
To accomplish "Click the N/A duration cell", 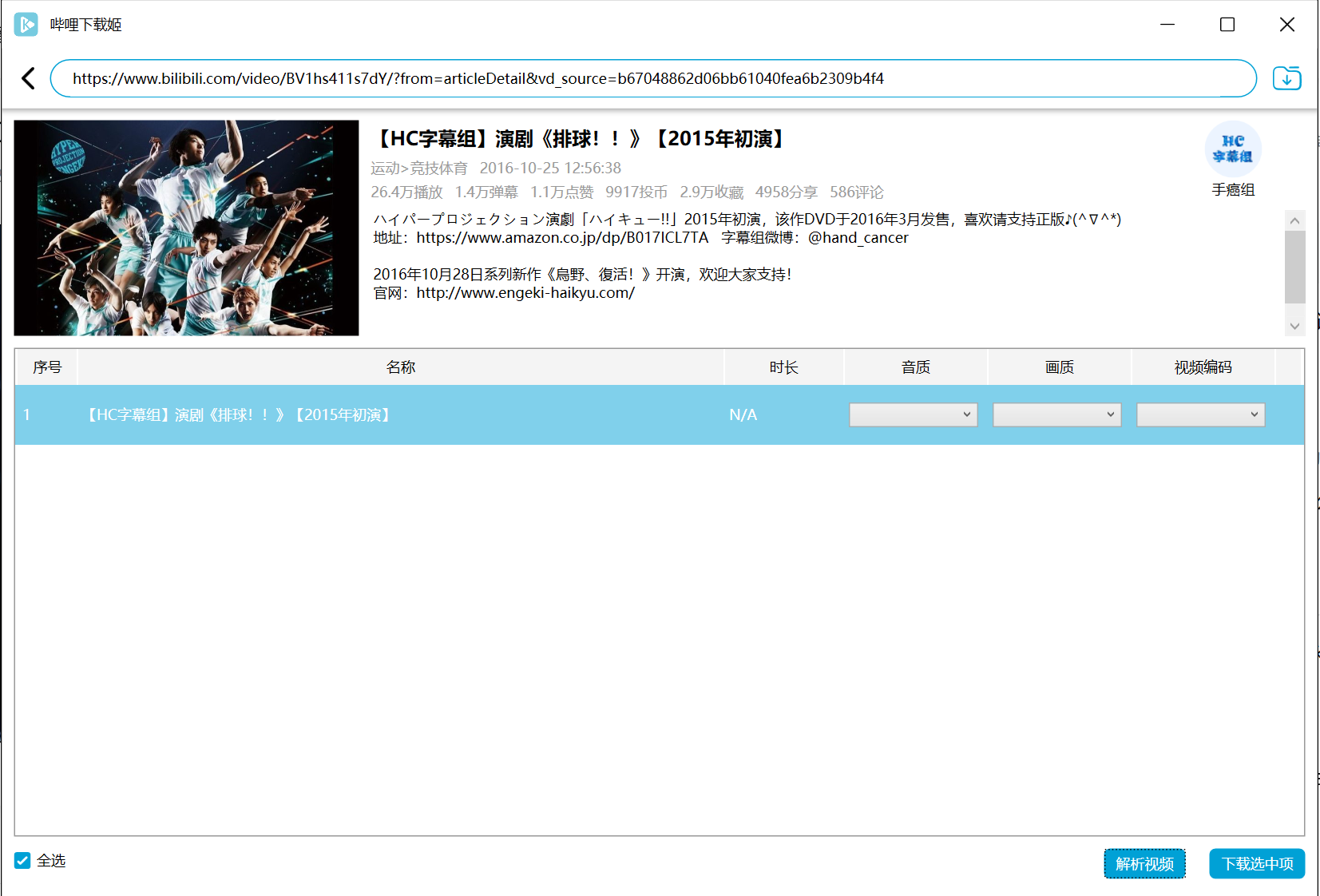I will (x=743, y=414).
